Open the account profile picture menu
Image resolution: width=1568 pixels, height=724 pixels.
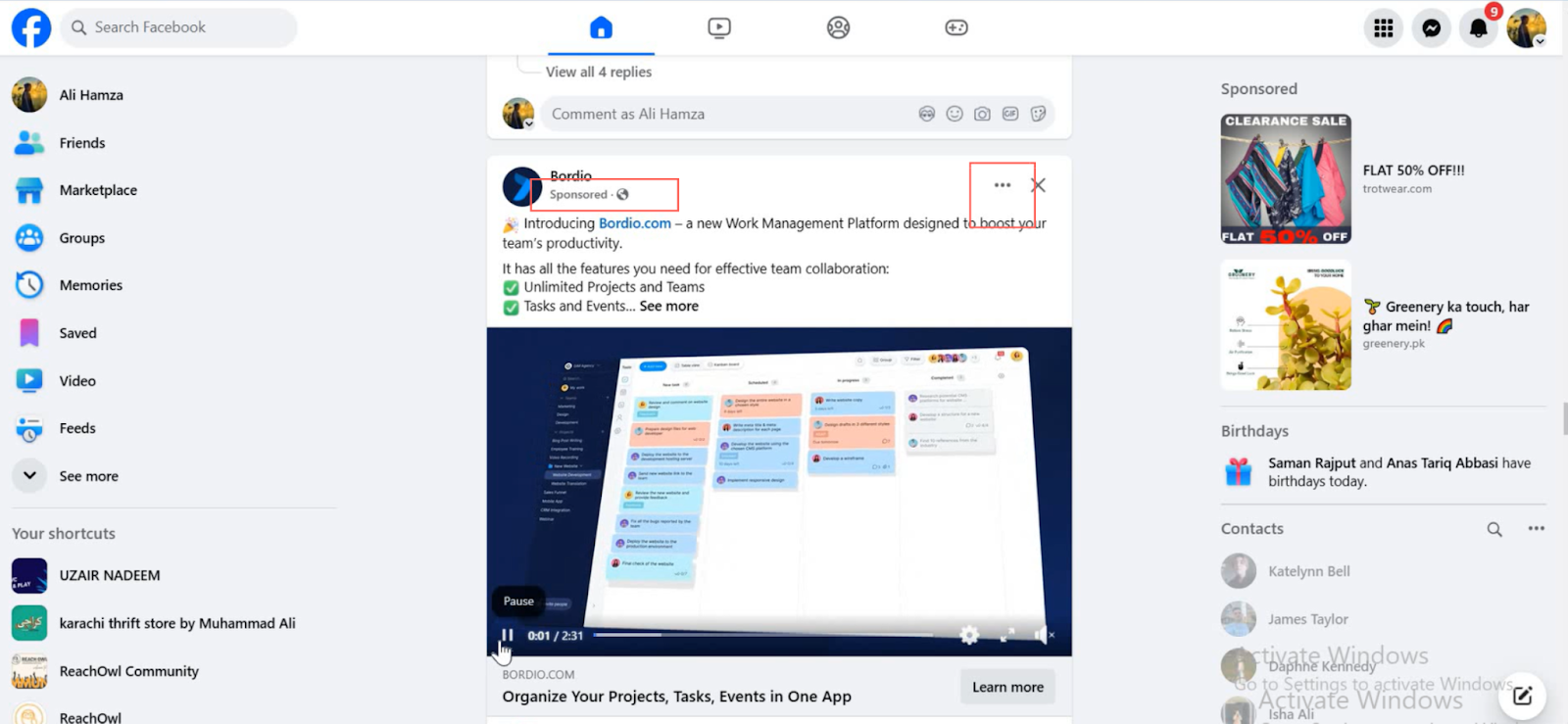[1527, 28]
